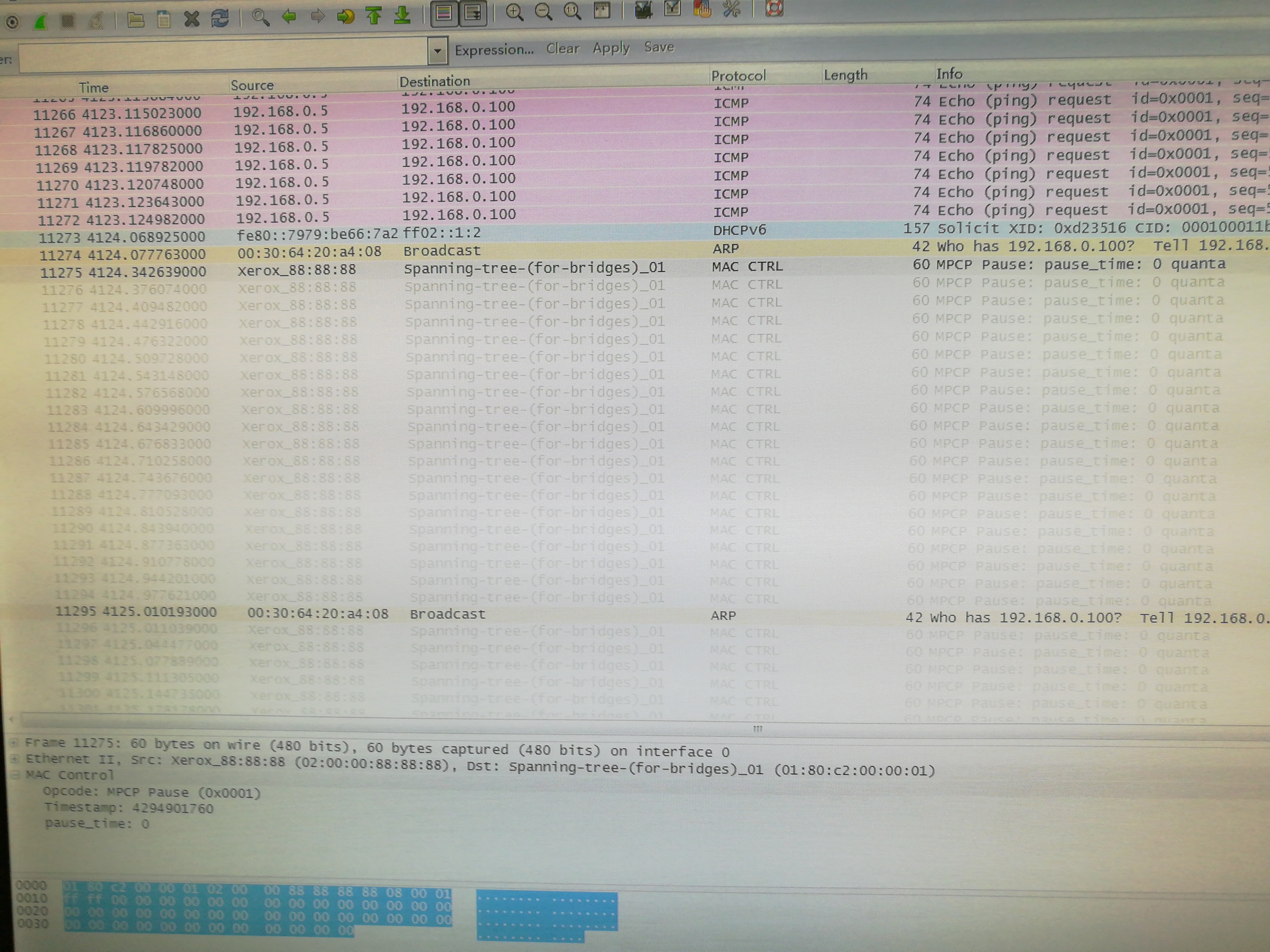The image size is (1270, 952).
Task: Apply the display filter
Action: click(611, 47)
